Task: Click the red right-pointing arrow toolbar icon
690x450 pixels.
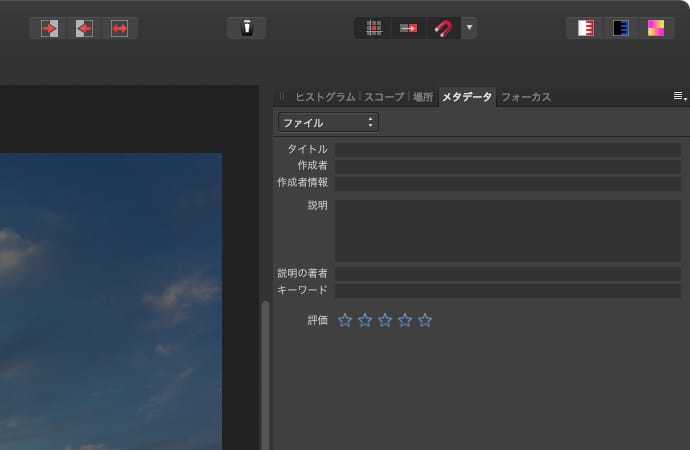Action: click(49, 28)
